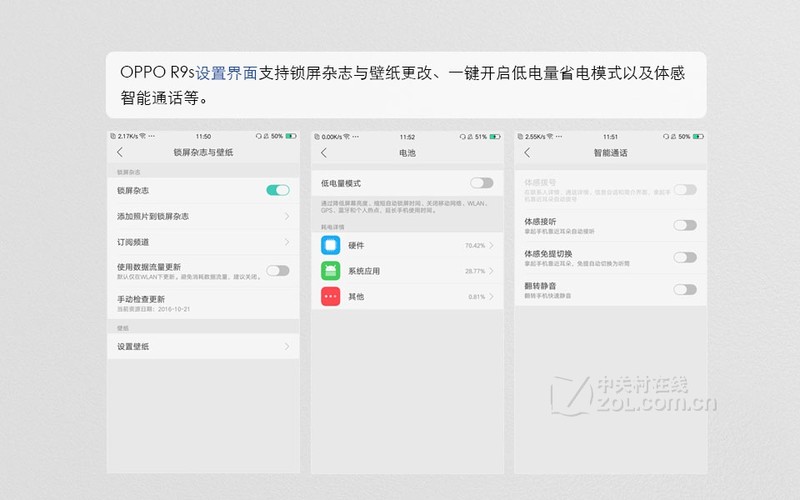Click 翻转静音 label
The width and height of the screenshot is (800, 500).
coord(540,286)
